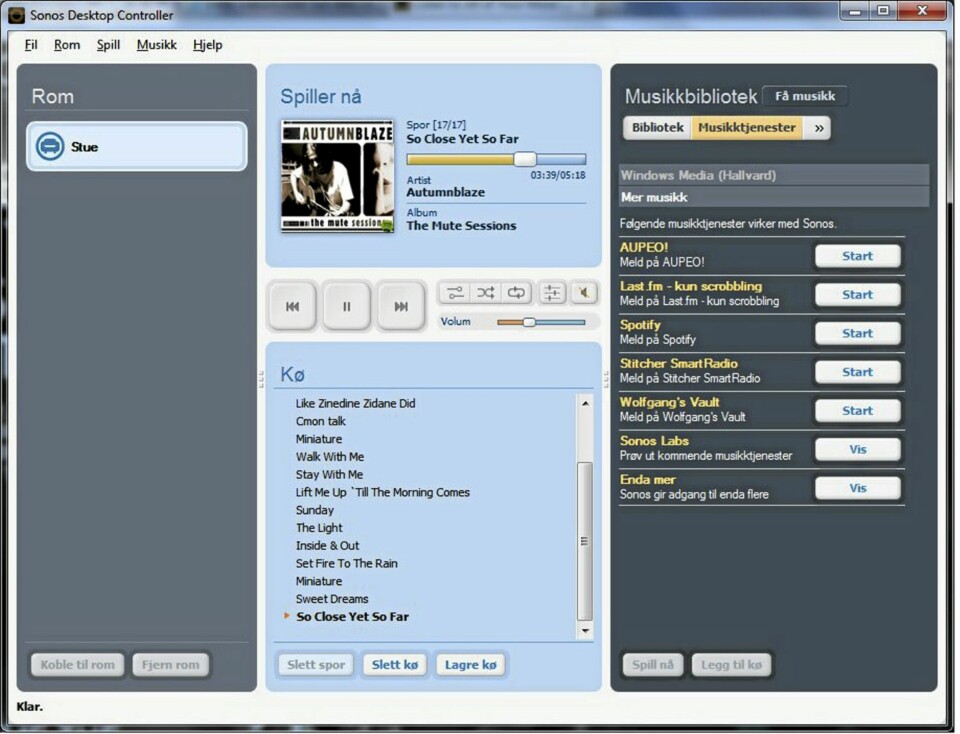Click the Få musikk button
The image size is (960, 734).
[805, 96]
